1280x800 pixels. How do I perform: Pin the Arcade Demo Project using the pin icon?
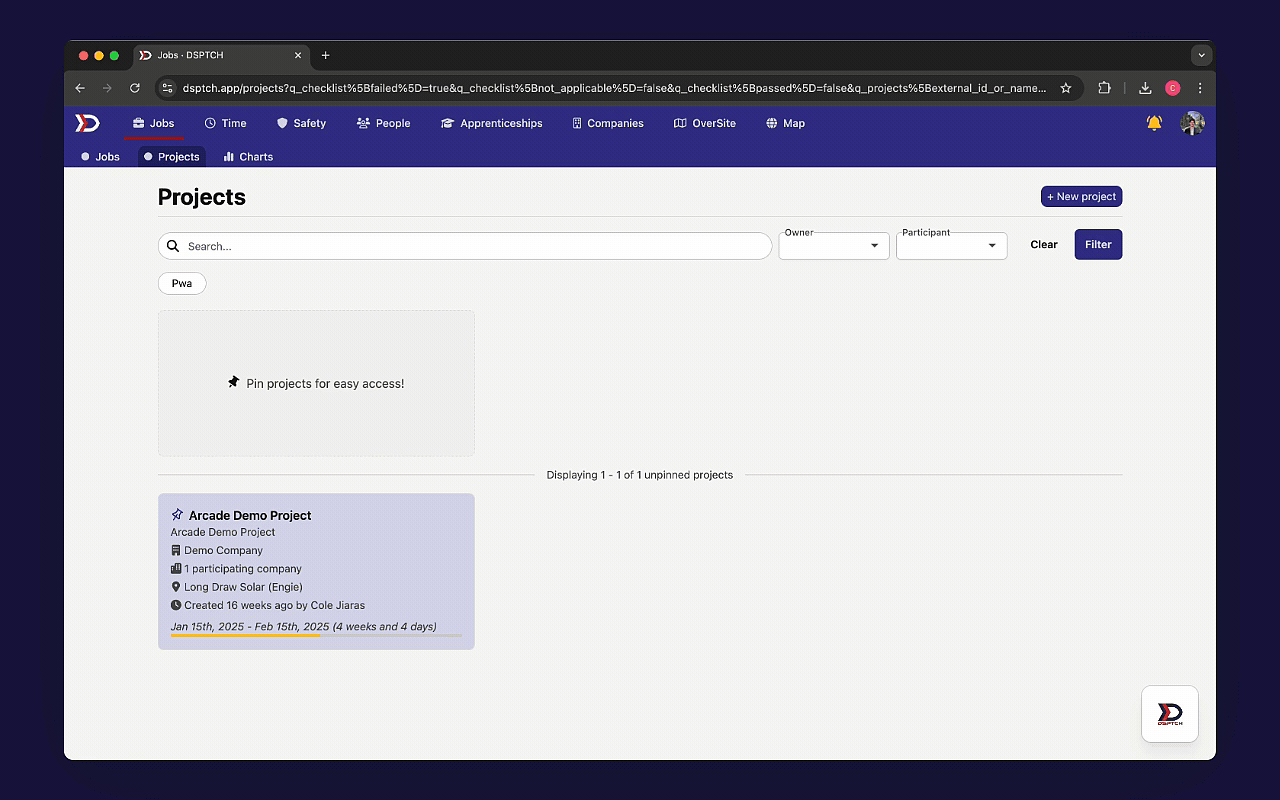pos(177,515)
